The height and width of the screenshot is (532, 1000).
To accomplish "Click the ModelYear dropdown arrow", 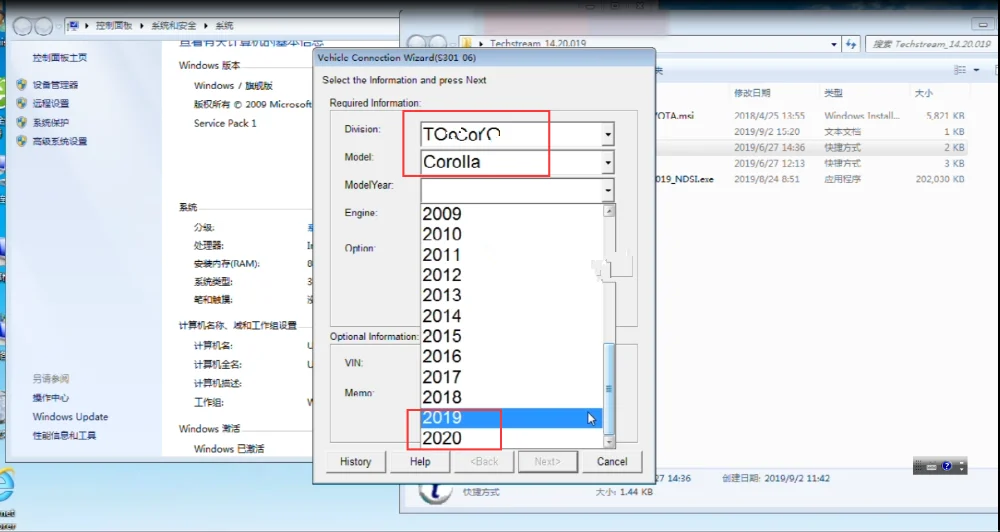I will pos(608,190).
